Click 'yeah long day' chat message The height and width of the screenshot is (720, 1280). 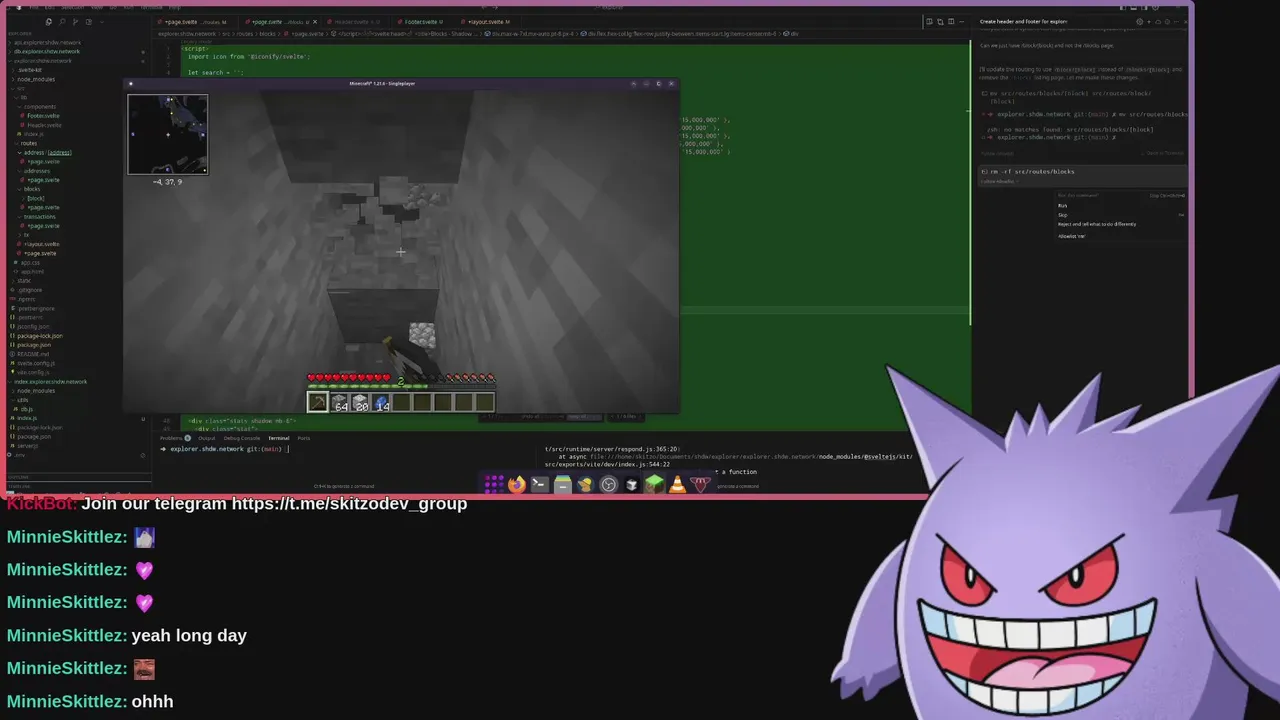pyautogui.click(x=189, y=636)
